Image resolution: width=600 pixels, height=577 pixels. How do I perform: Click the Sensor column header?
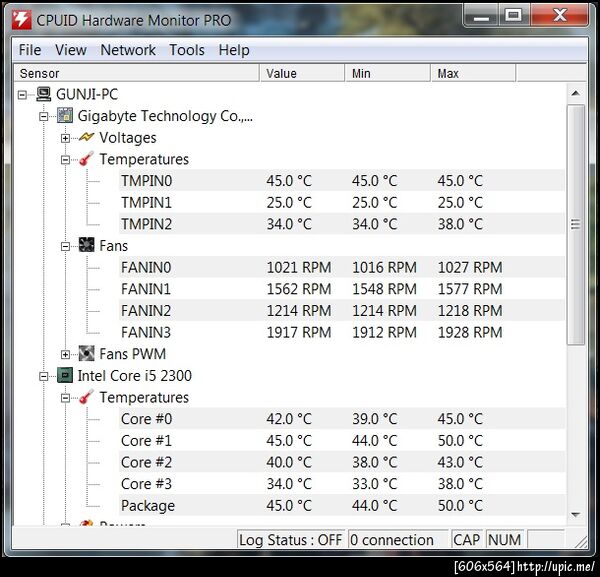coord(137,73)
